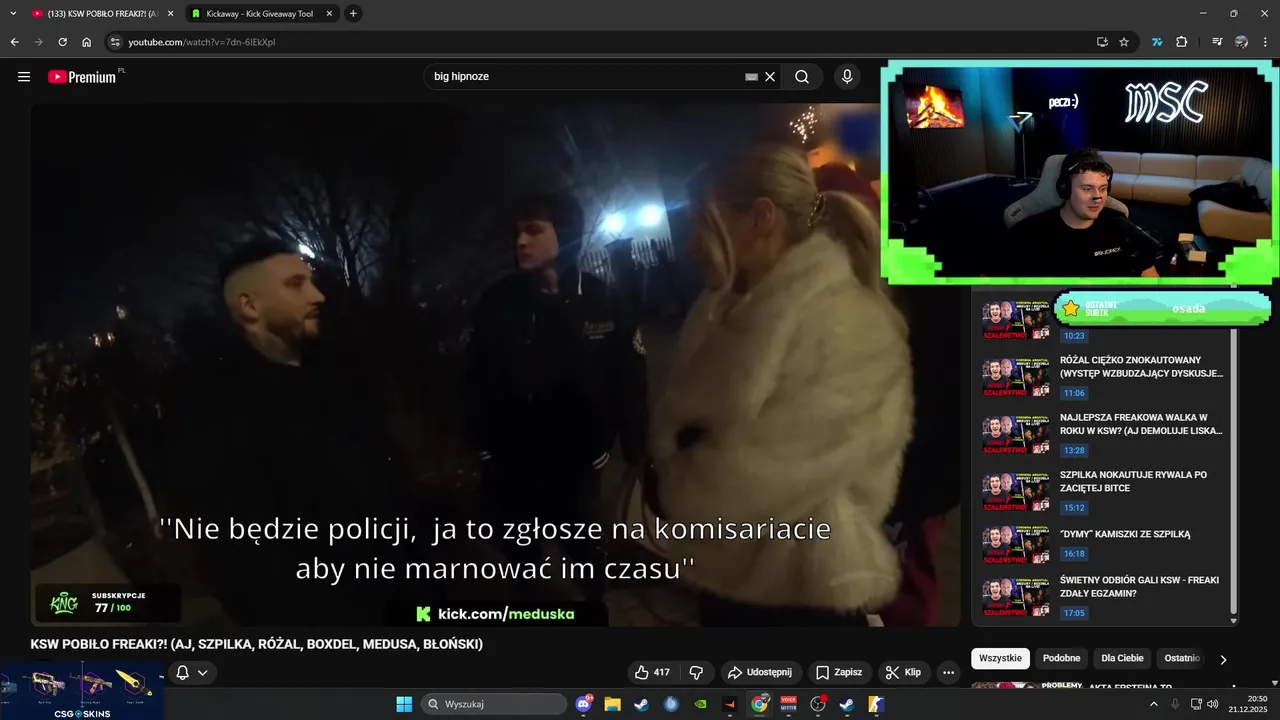The image size is (1280, 720).
Task: Bookmark this page with the star
Action: point(1124,42)
